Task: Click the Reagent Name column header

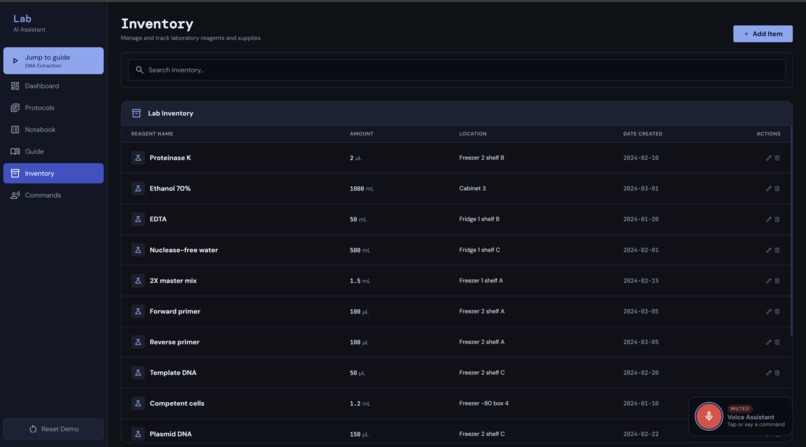Action: point(152,134)
